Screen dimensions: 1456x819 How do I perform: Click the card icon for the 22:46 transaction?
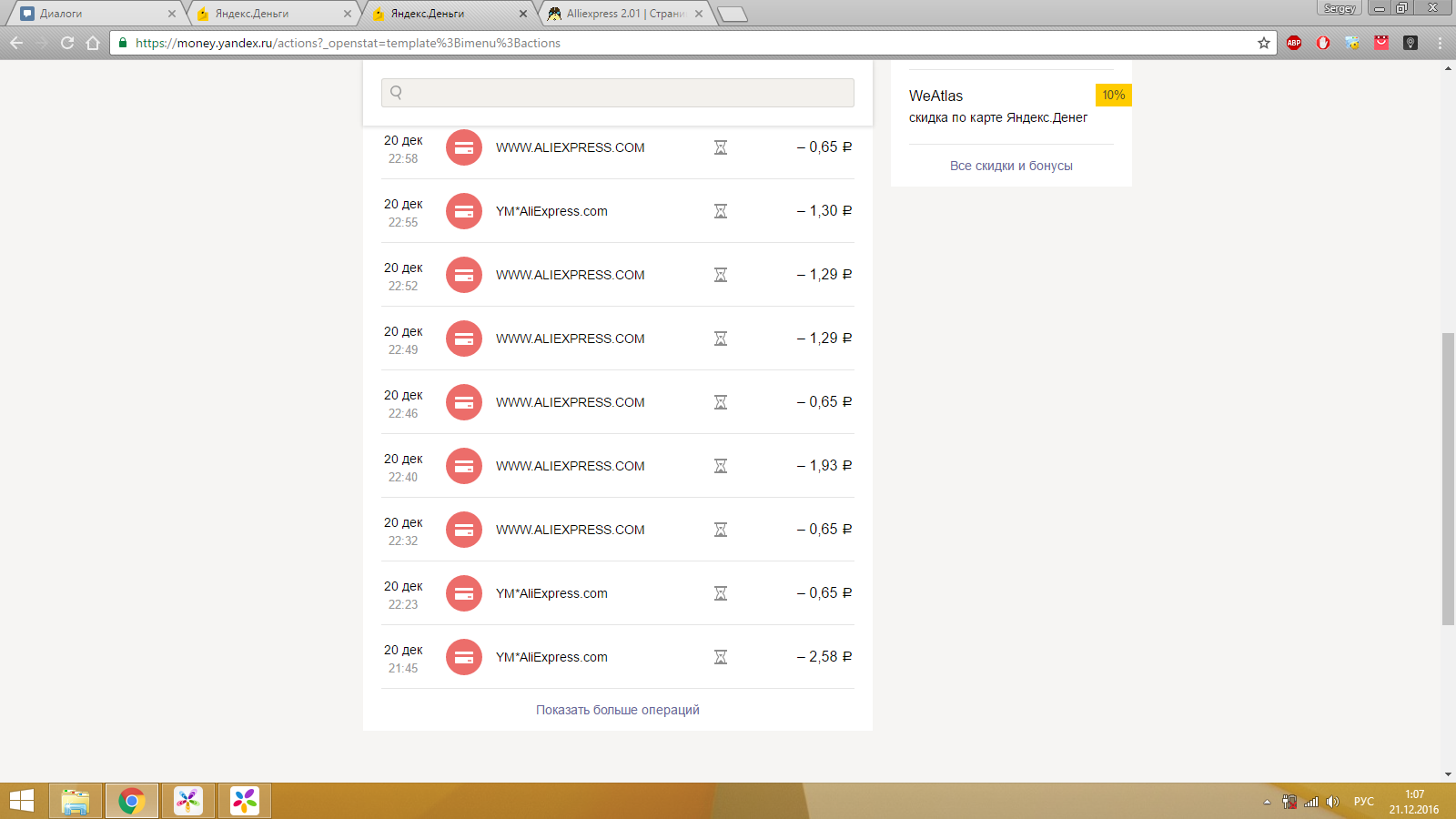tap(464, 402)
